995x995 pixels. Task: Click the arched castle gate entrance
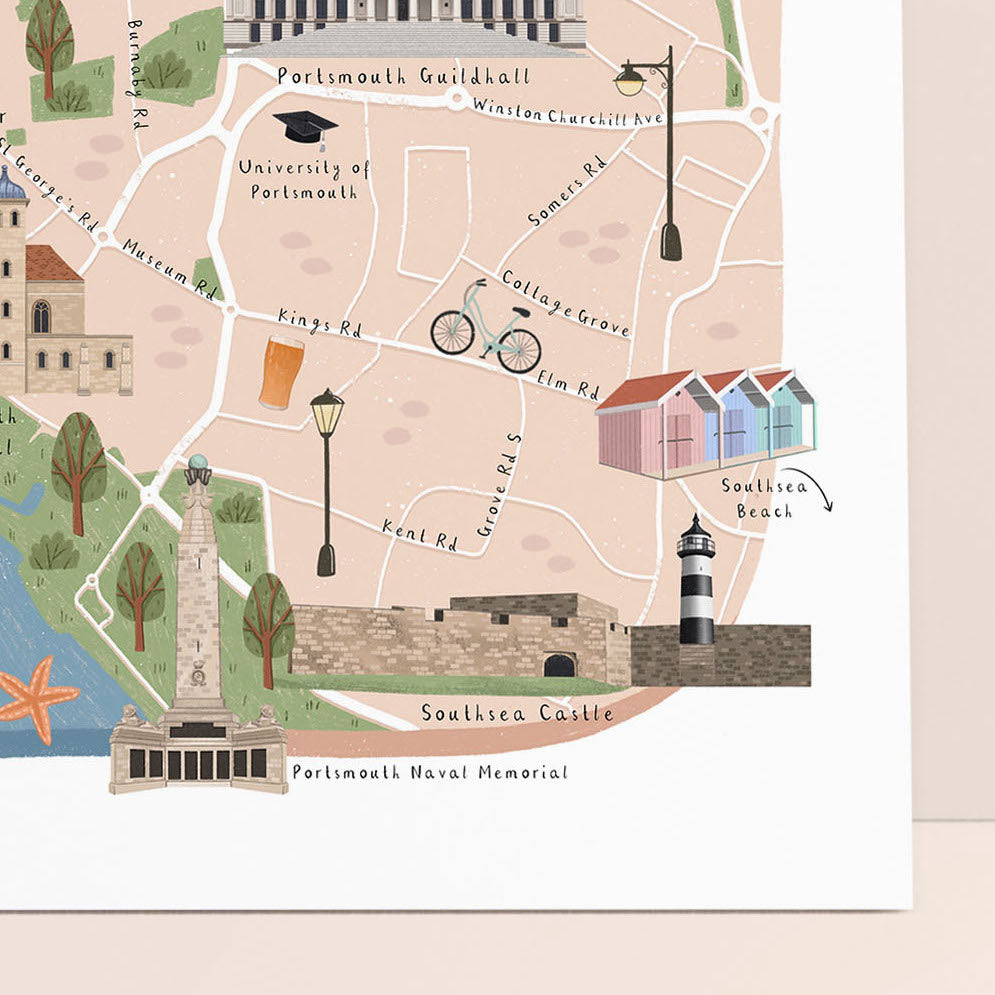point(559,666)
